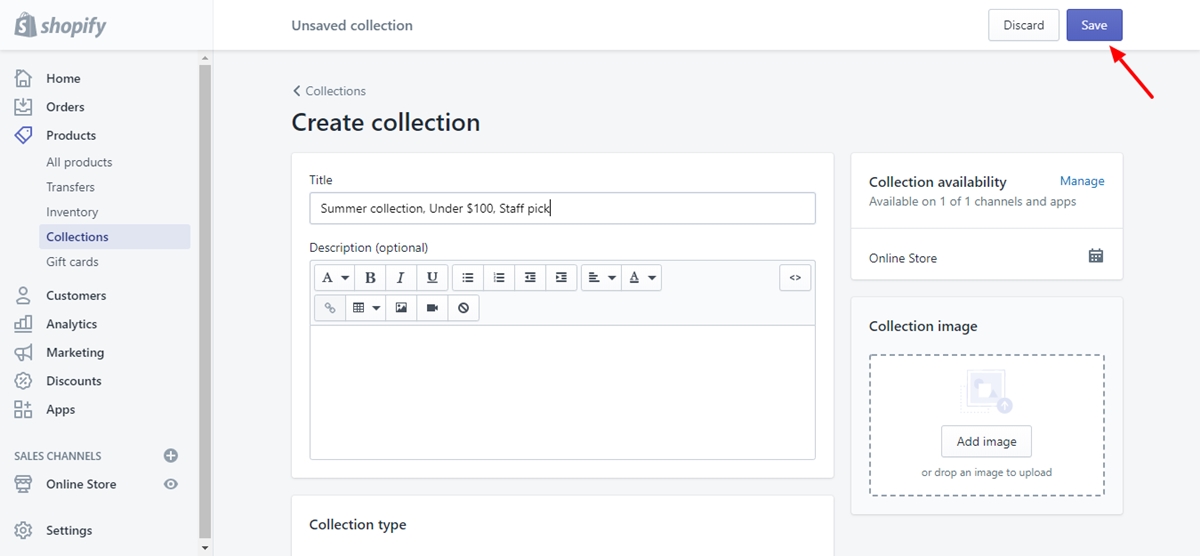
Task: Go to Orders in the sidebar
Action: tap(65, 107)
